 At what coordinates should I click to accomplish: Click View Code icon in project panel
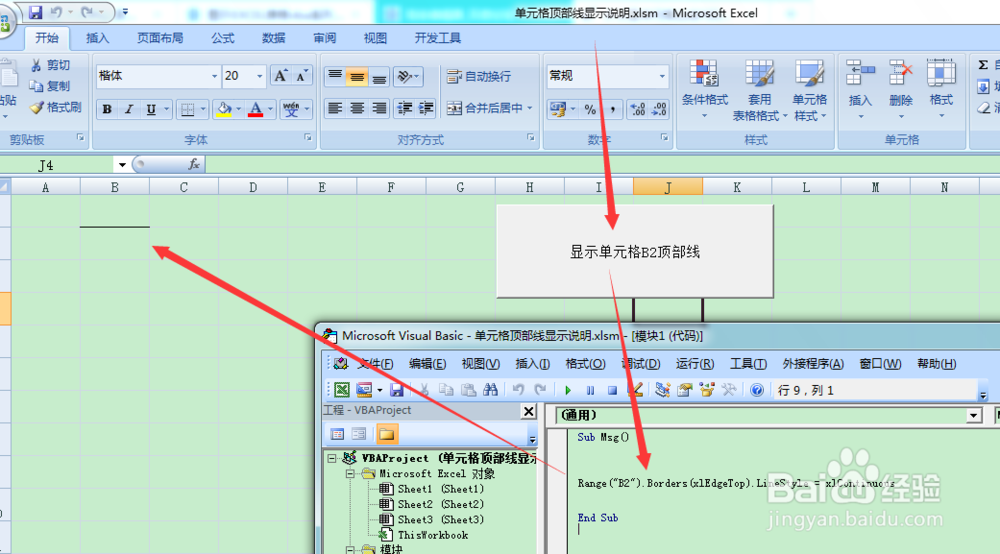pyautogui.click(x=337, y=434)
